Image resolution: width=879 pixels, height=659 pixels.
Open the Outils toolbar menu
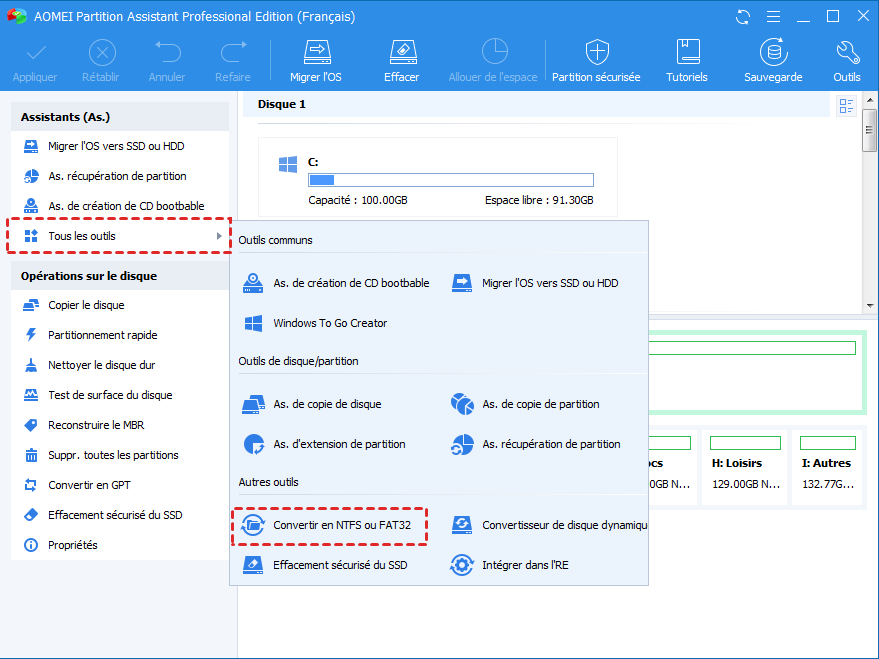pyautogui.click(x=846, y=61)
